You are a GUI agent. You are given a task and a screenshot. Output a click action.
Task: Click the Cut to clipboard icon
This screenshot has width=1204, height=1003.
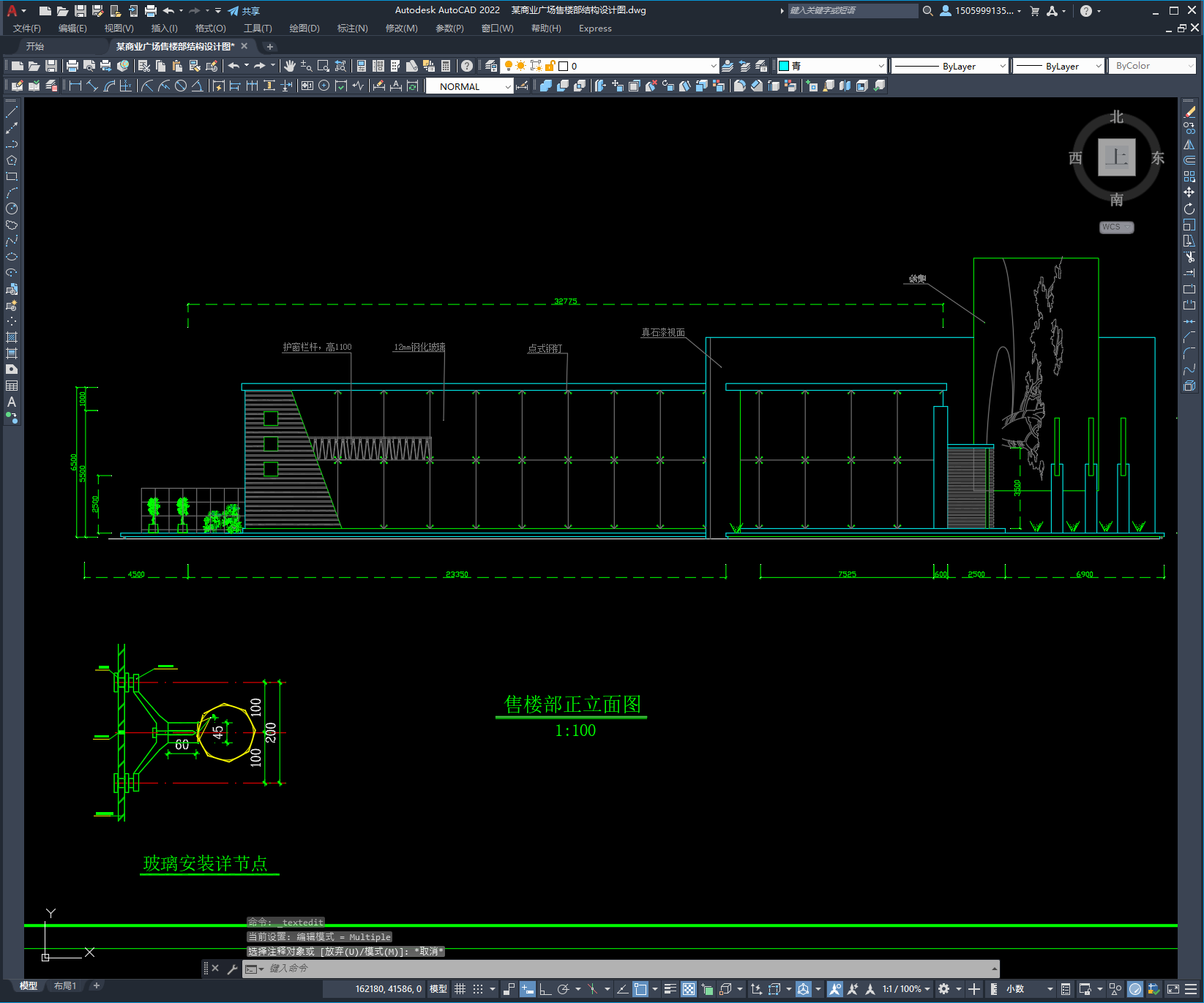(x=144, y=66)
